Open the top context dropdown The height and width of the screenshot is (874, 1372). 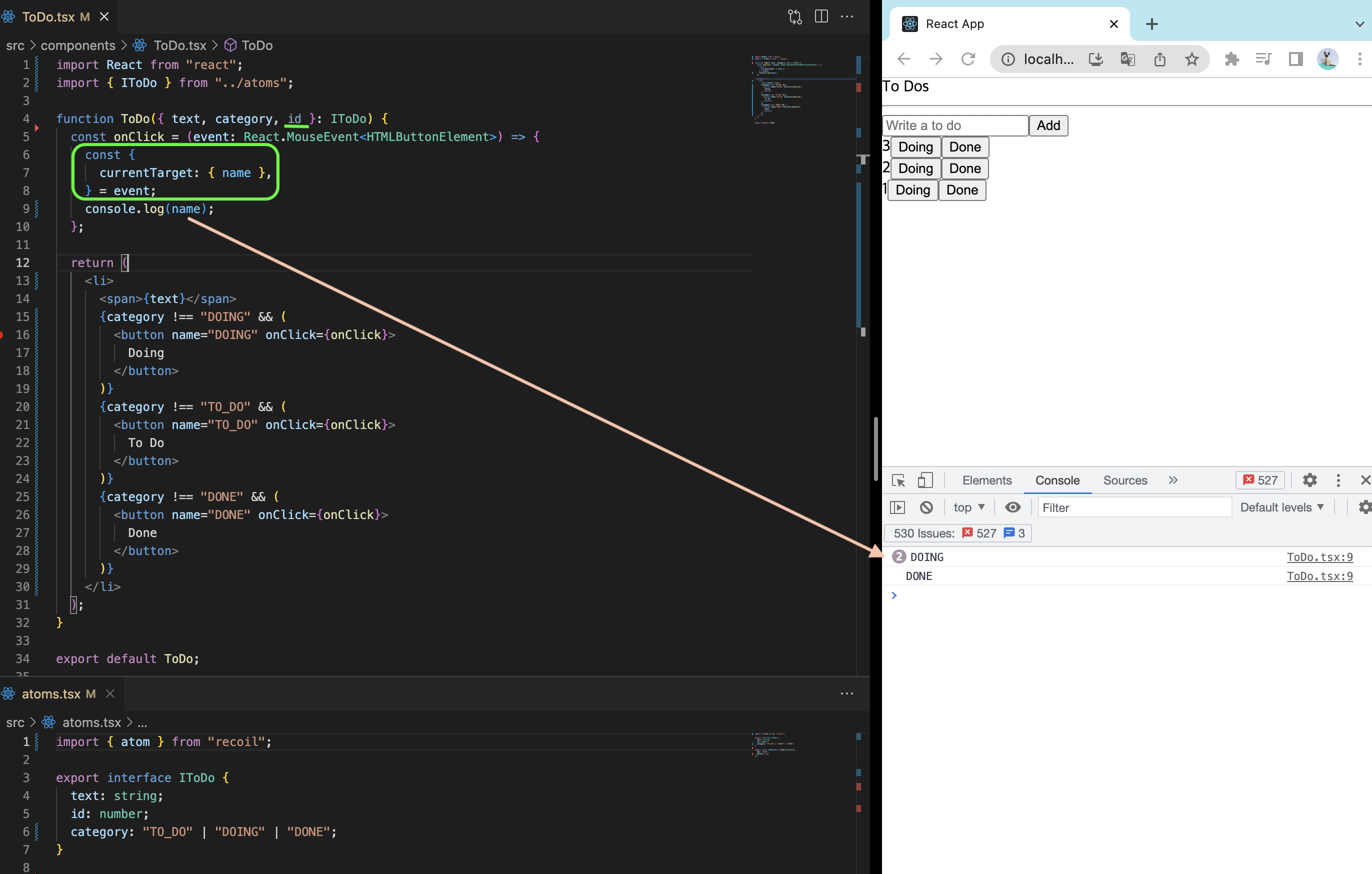(x=968, y=507)
